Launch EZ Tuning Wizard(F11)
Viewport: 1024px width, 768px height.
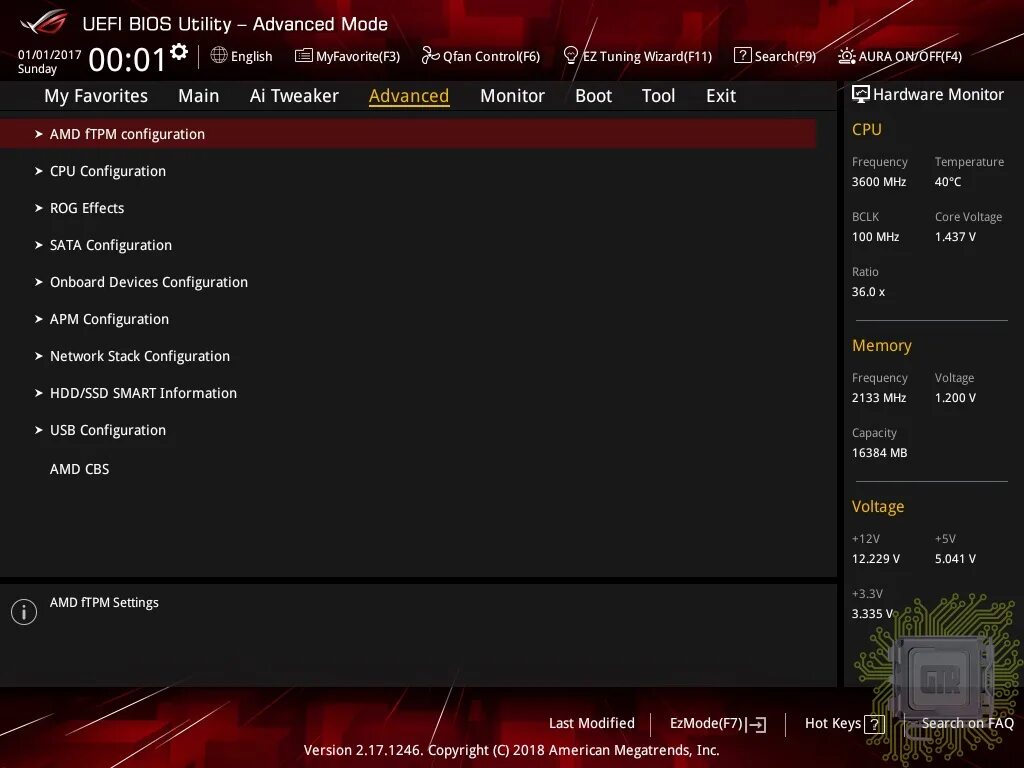pyautogui.click(x=647, y=56)
